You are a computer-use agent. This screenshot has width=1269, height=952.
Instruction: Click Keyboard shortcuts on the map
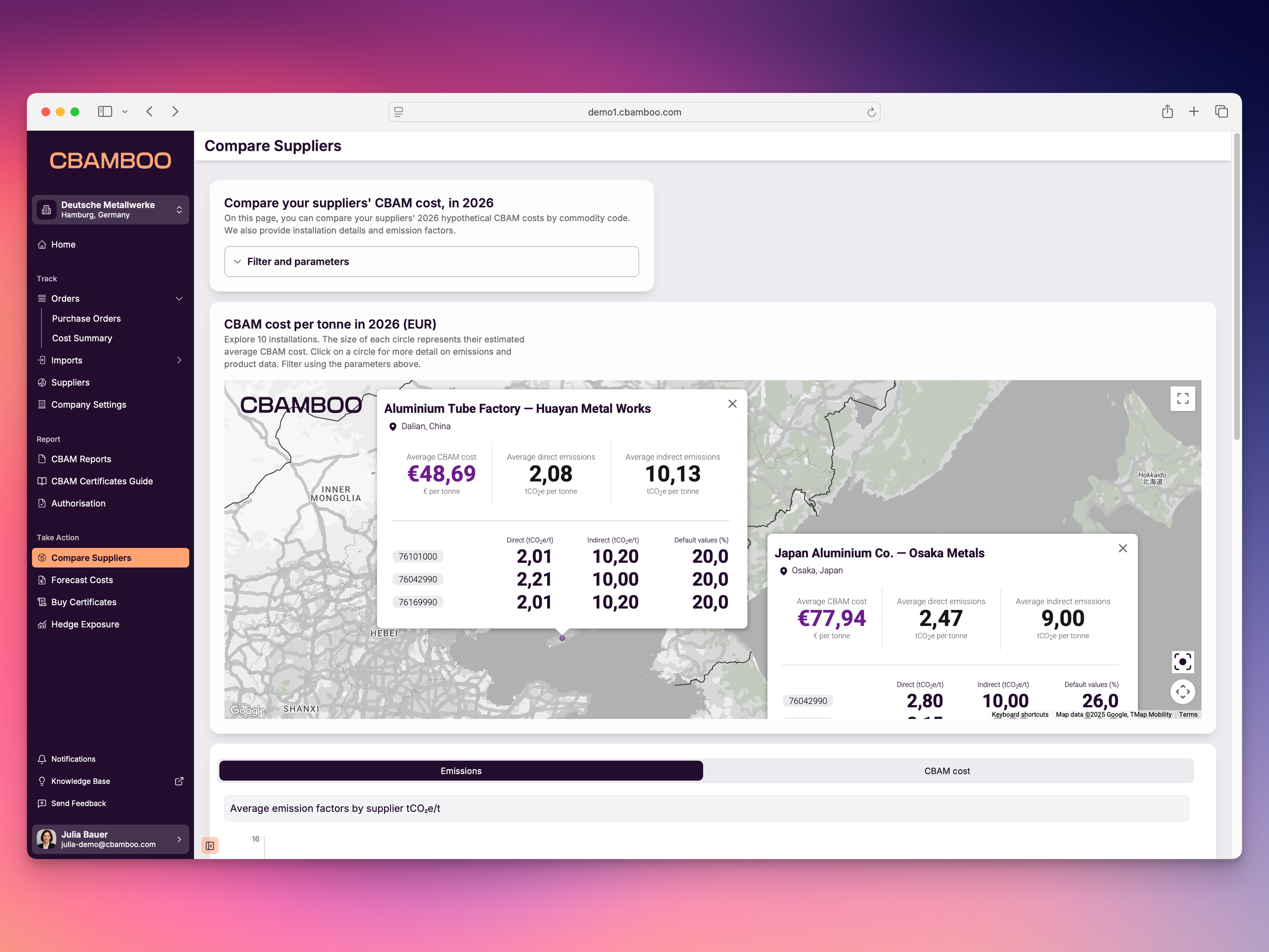pos(1020,714)
